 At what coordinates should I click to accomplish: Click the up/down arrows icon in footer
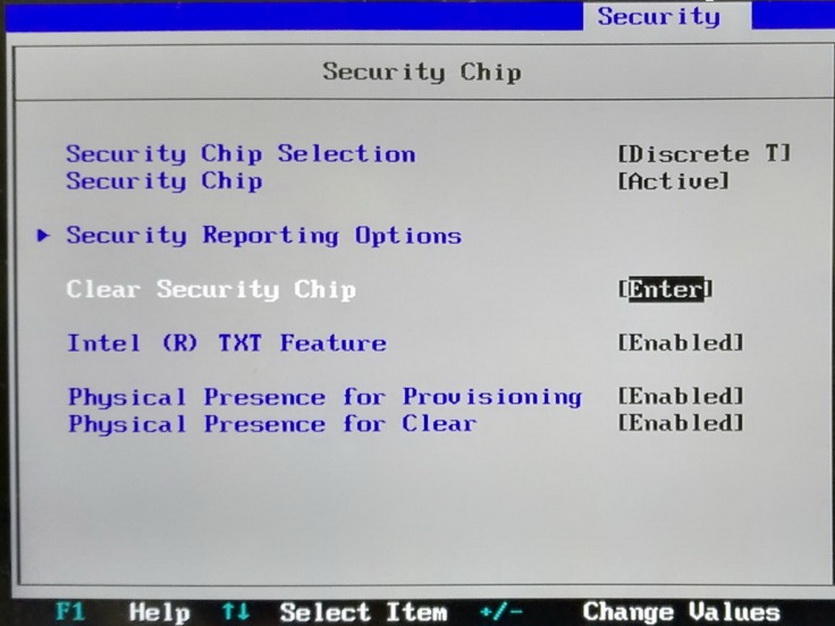coord(235,612)
